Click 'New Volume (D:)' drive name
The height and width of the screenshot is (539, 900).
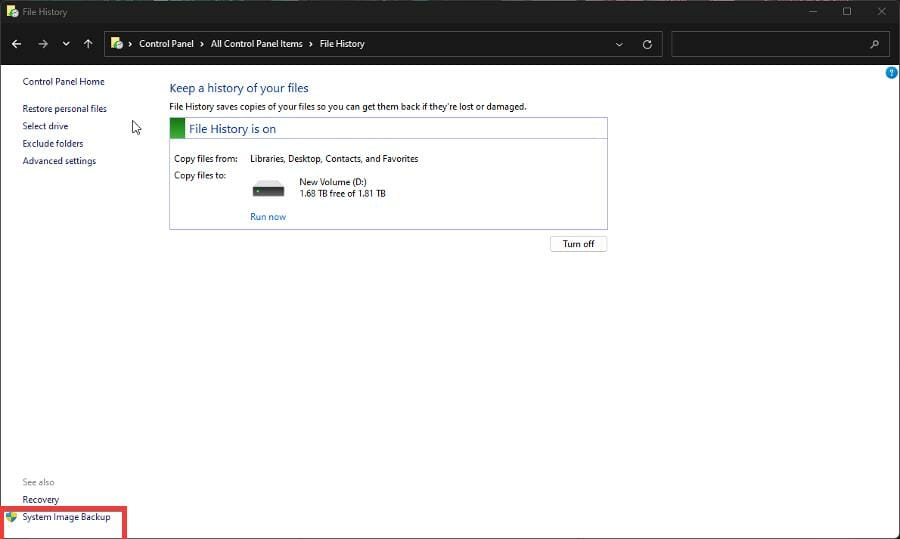tap(333, 182)
